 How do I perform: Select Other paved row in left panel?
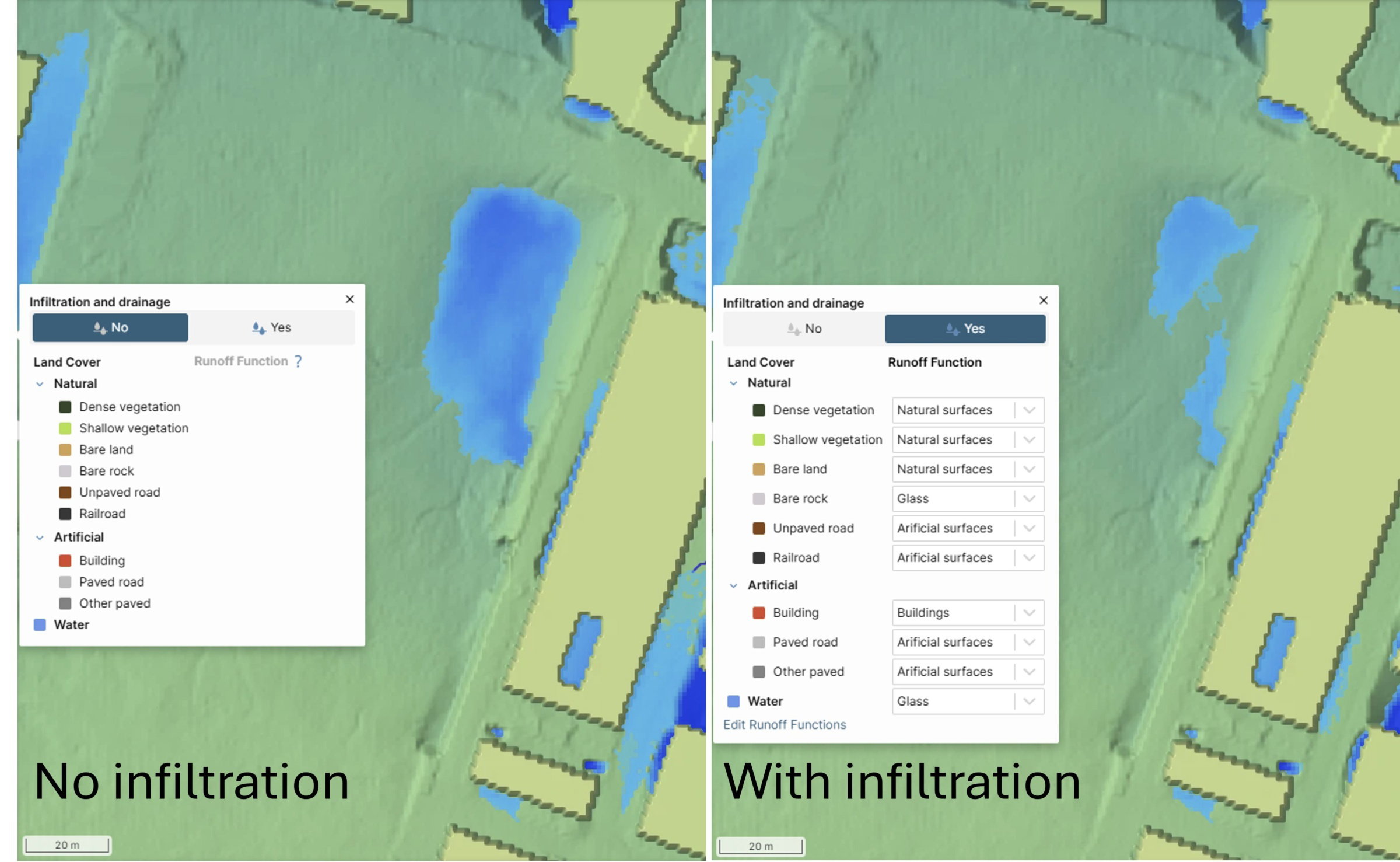point(105,603)
